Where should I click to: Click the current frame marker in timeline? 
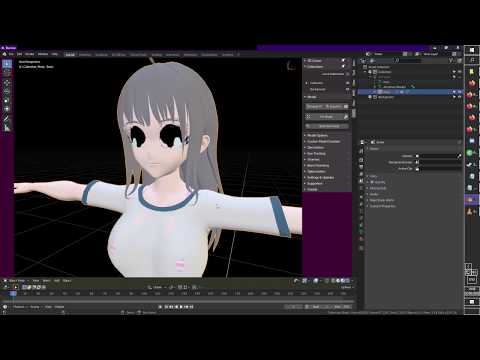[13, 293]
